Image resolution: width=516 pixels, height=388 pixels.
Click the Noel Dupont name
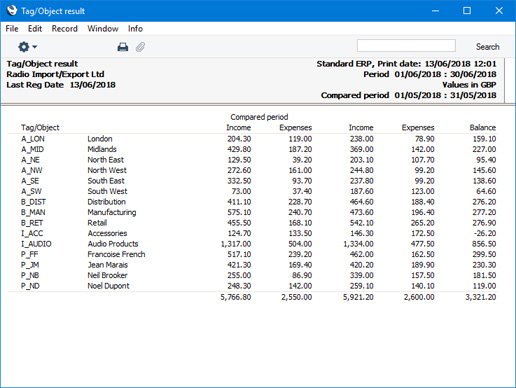pos(108,286)
